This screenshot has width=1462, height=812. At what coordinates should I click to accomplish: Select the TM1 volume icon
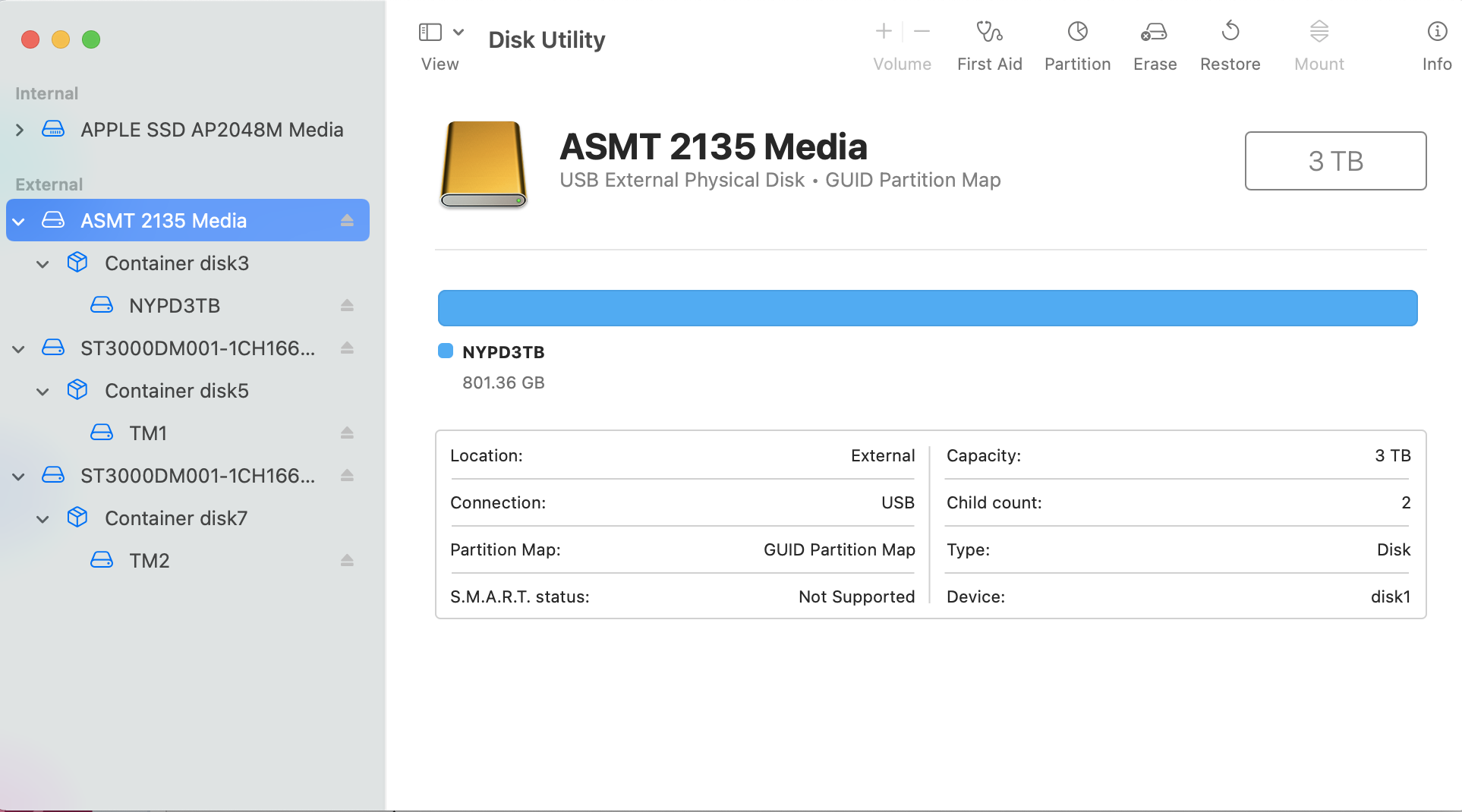pos(102,433)
